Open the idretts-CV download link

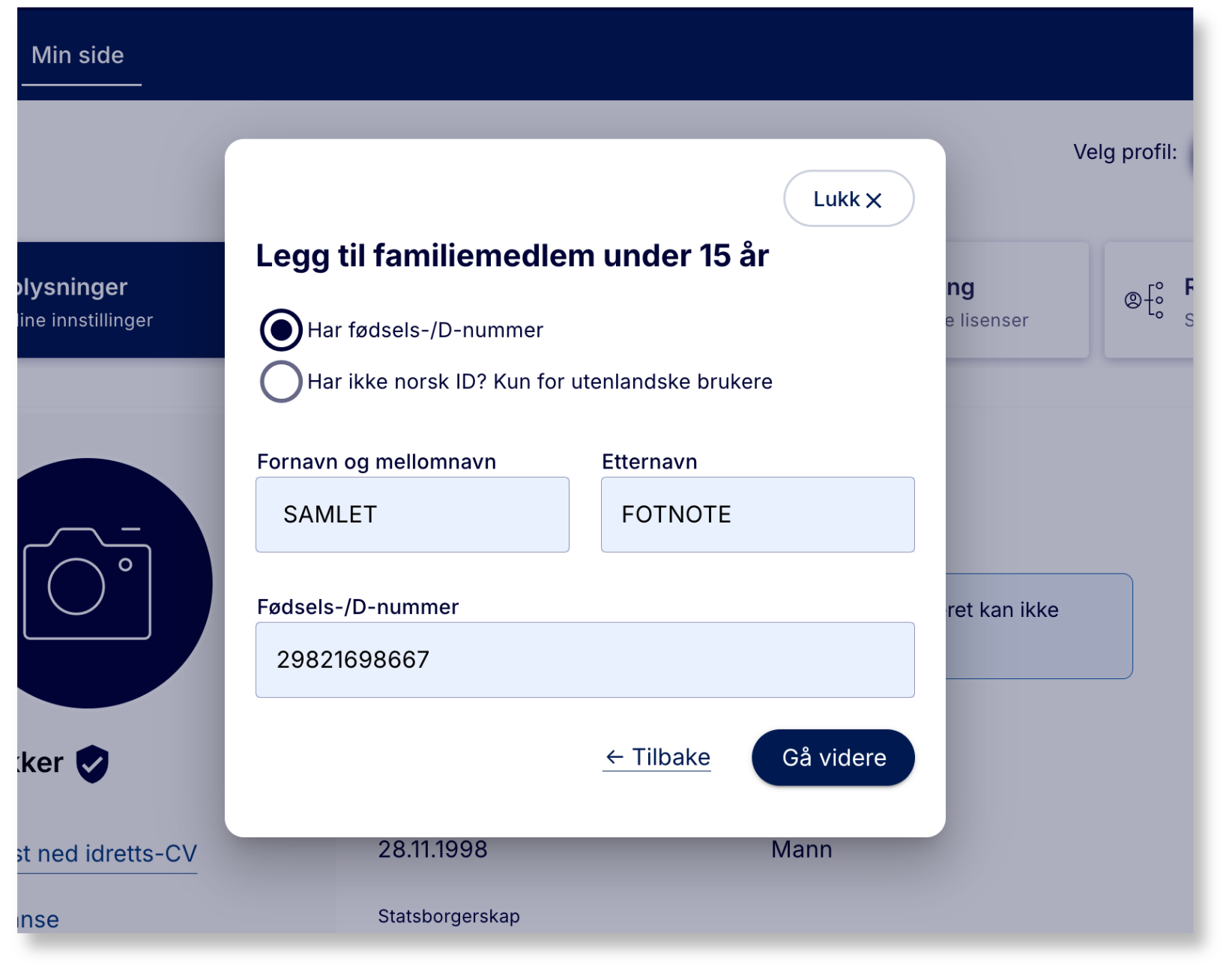(107, 854)
